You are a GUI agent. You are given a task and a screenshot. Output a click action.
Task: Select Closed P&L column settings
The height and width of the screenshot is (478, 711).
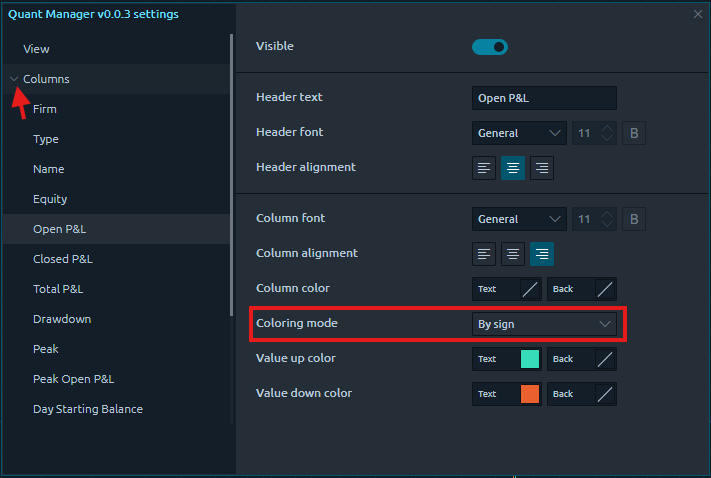(62, 259)
